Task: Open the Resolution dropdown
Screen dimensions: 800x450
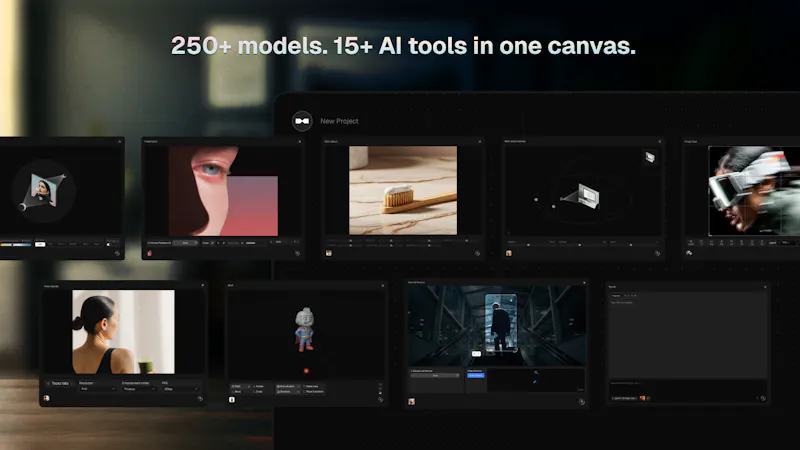Action: click(x=97, y=389)
